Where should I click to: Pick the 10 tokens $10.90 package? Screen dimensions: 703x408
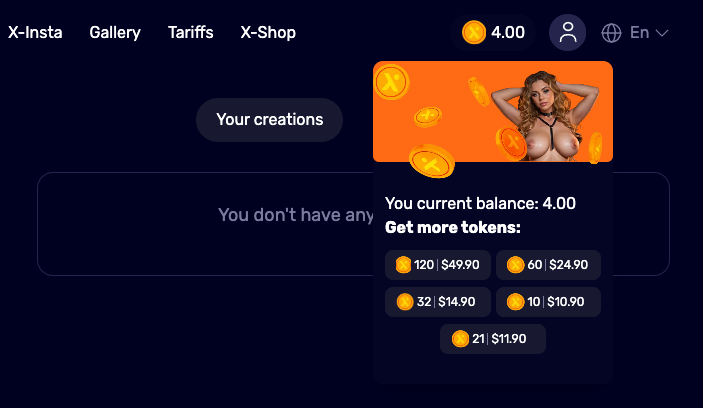[x=548, y=302]
